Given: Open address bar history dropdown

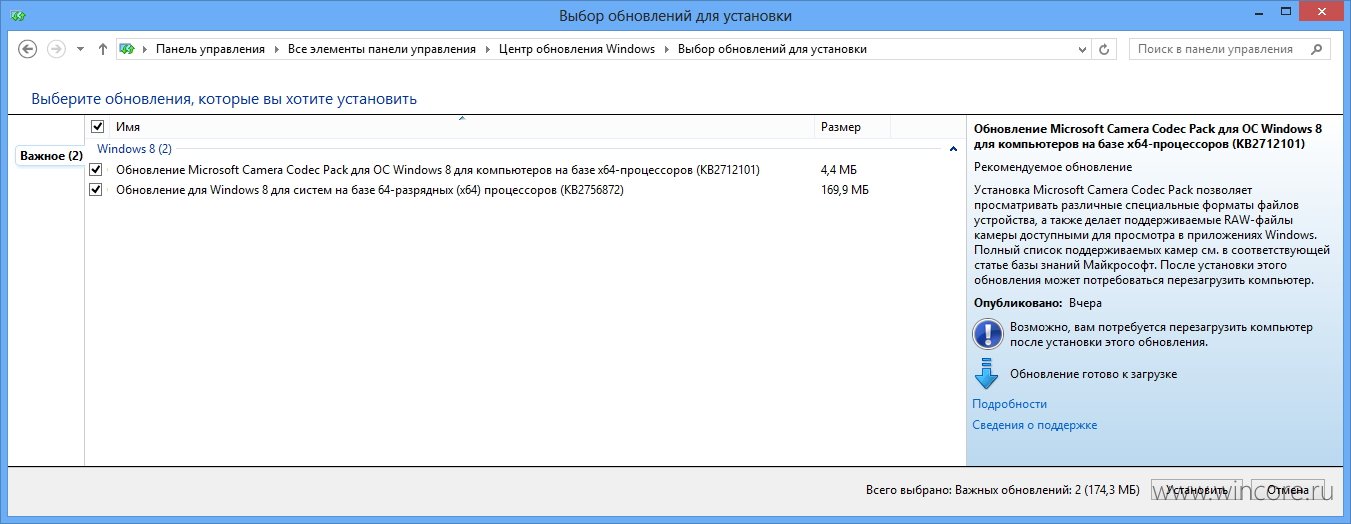Looking at the screenshot, I should (1083, 49).
